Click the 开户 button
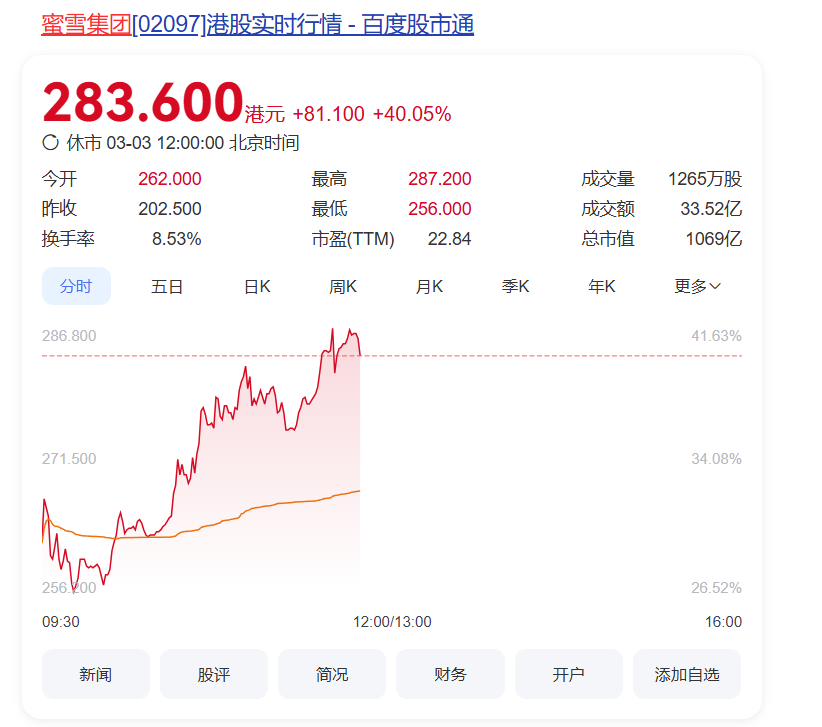 [569, 674]
